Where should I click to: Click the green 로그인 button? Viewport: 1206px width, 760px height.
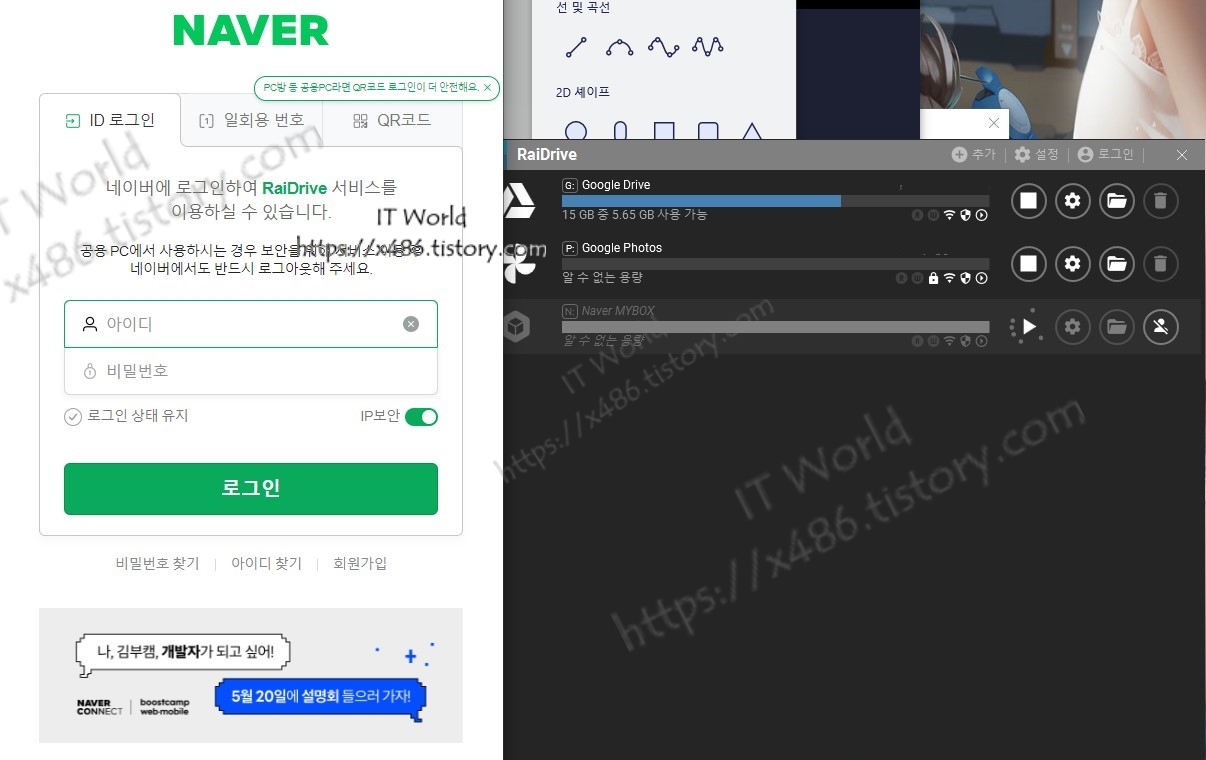tap(251, 489)
